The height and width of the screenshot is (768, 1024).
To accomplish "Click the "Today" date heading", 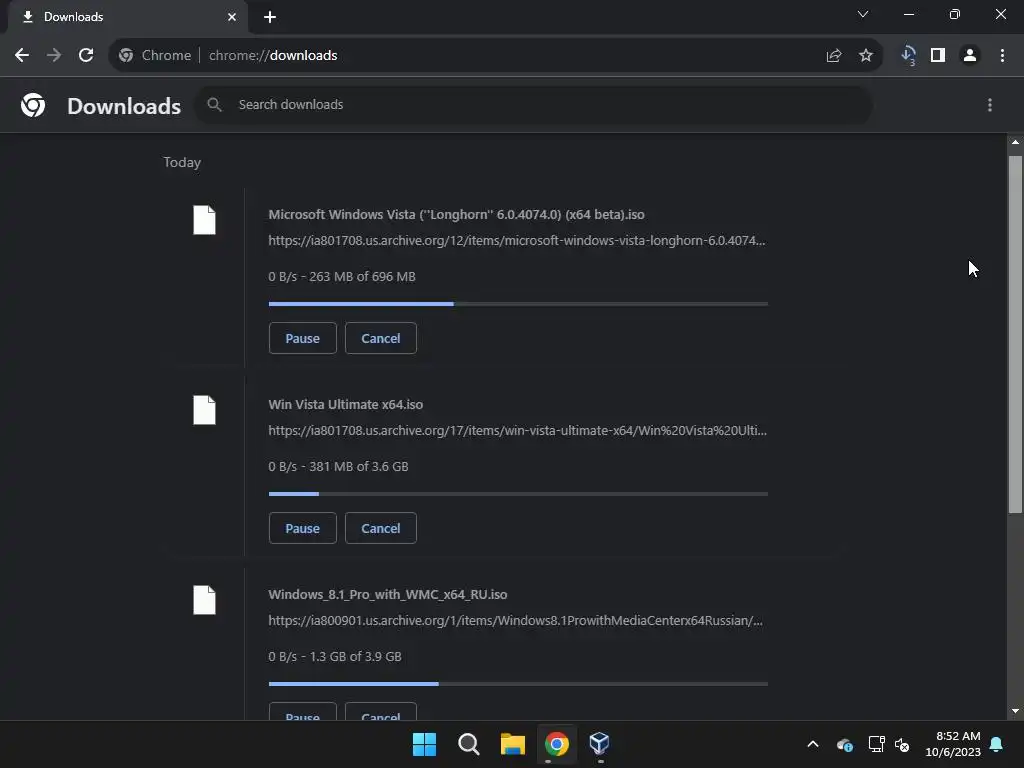I will (182, 162).
